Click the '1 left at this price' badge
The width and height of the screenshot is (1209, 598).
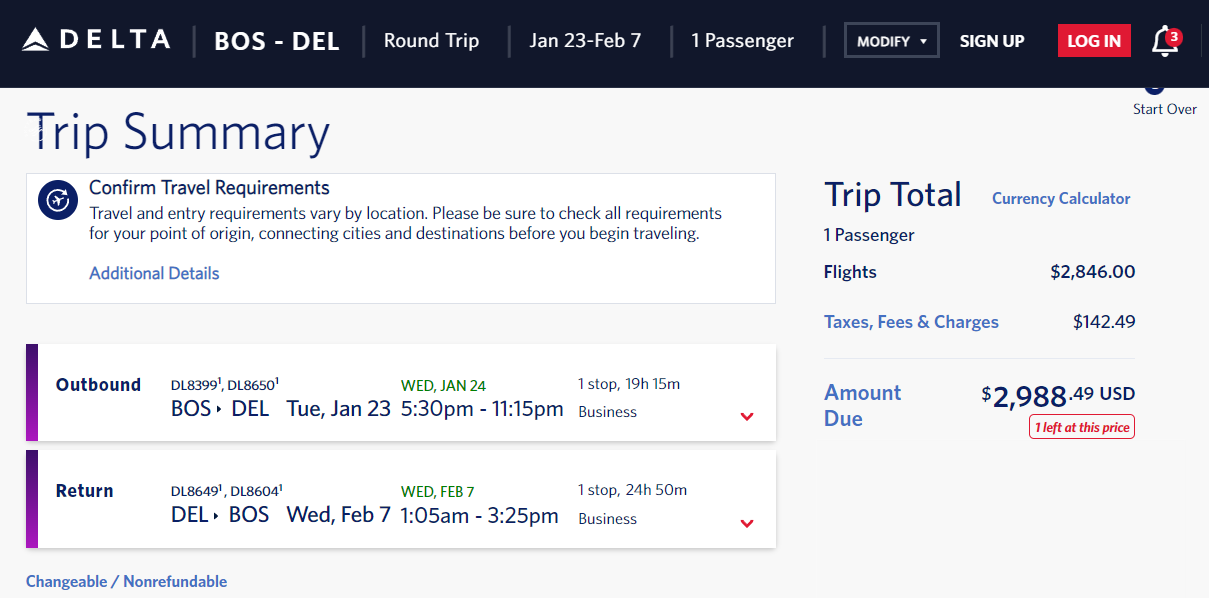(1081, 426)
